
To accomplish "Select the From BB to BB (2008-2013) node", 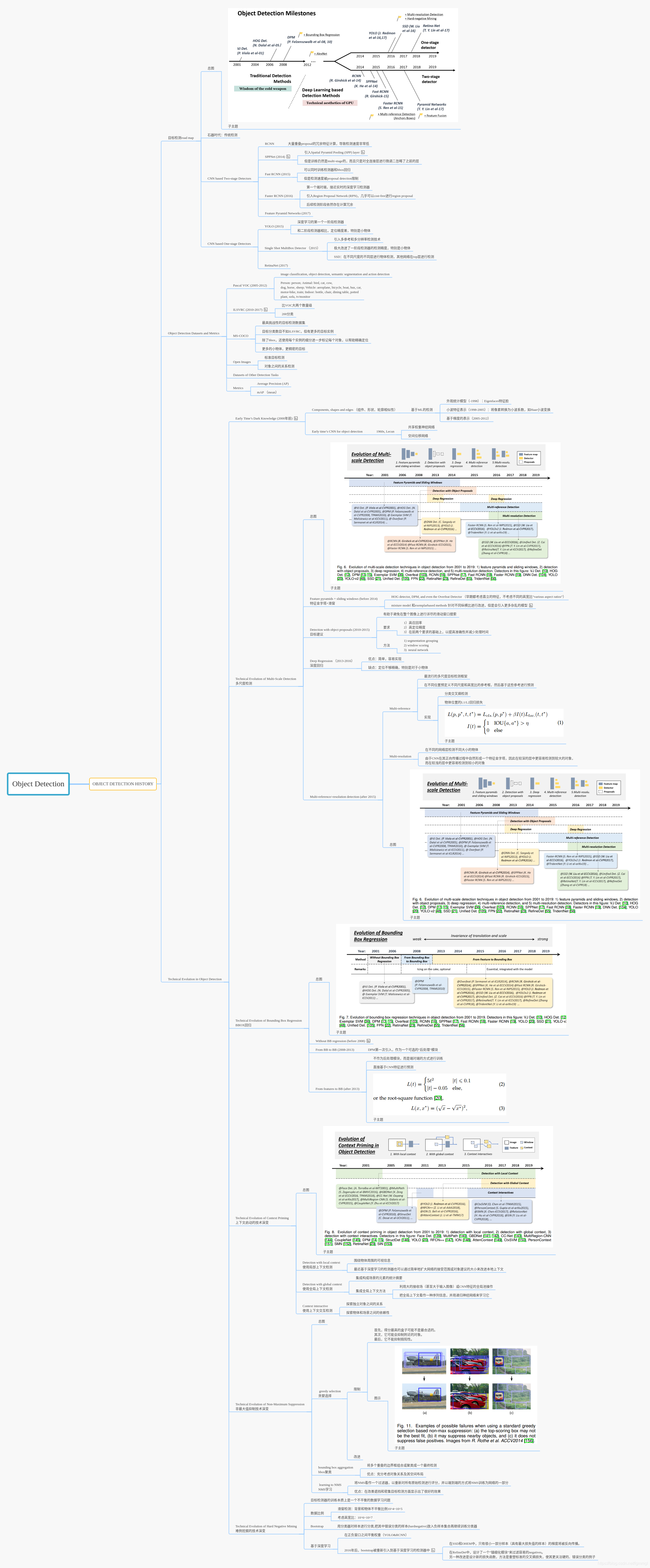I will (334, 1050).
